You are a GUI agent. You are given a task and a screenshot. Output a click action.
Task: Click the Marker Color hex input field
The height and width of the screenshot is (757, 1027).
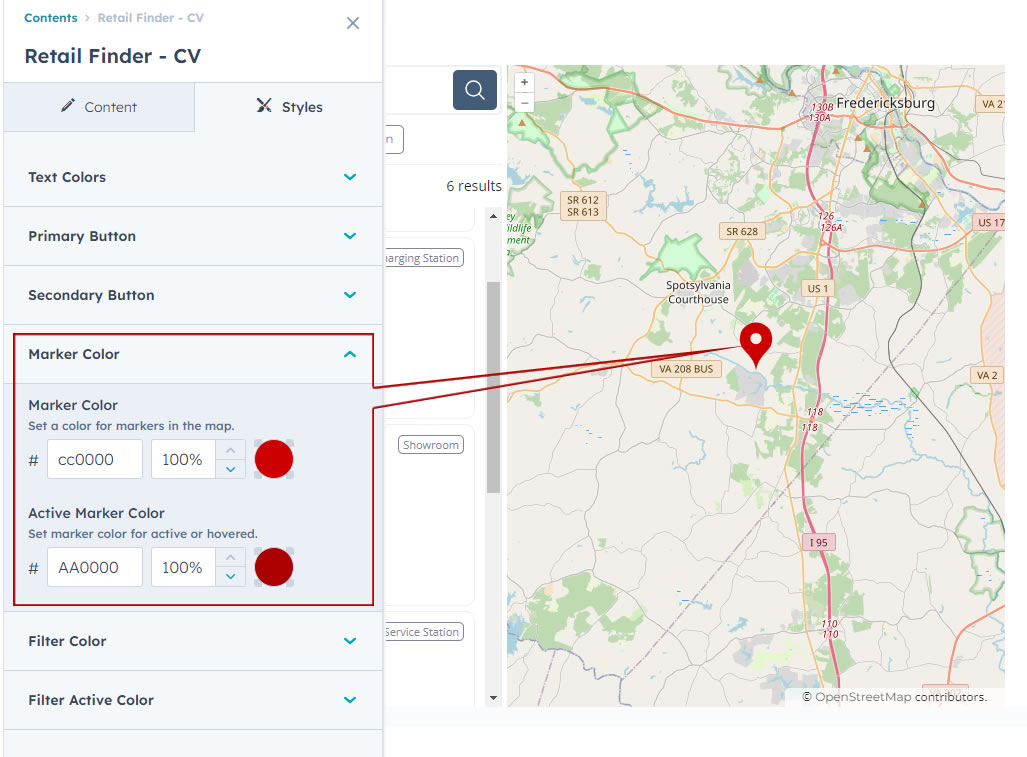94,459
